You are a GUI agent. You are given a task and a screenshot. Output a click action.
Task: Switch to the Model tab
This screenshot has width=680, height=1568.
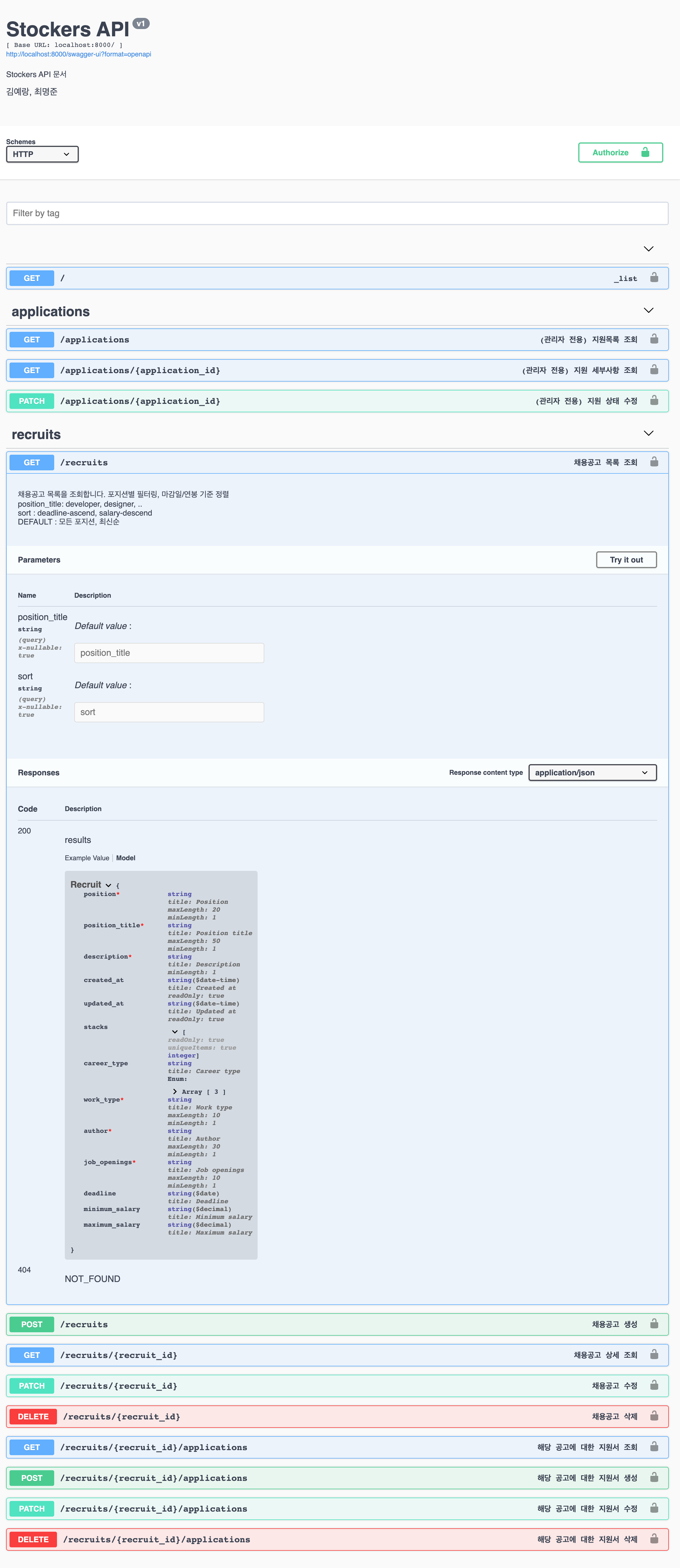126,858
